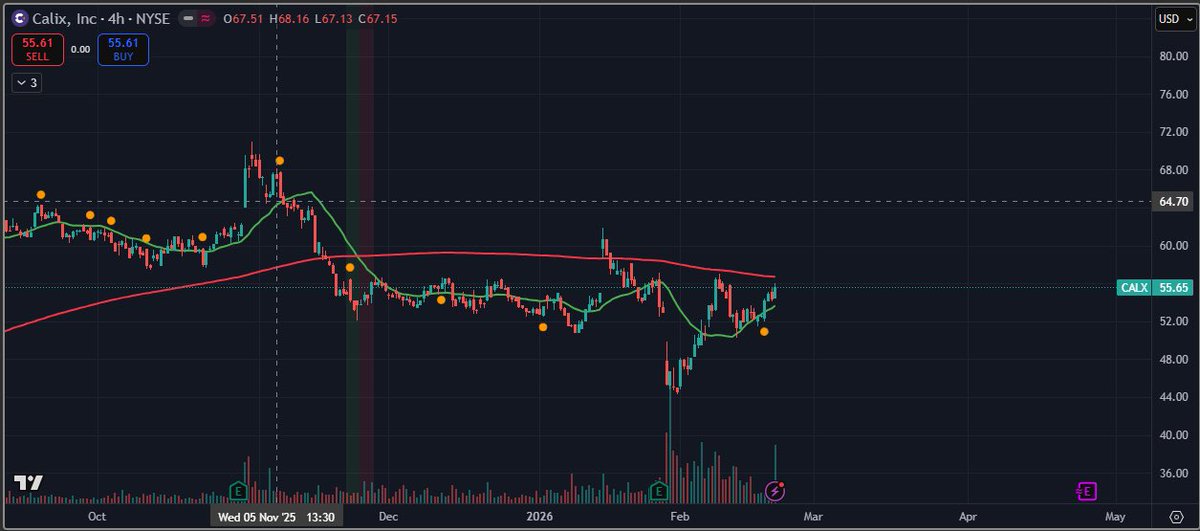The image size is (1200, 531).
Task: Click the 68.00 price scale label
Action: (x=1172, y=170)
